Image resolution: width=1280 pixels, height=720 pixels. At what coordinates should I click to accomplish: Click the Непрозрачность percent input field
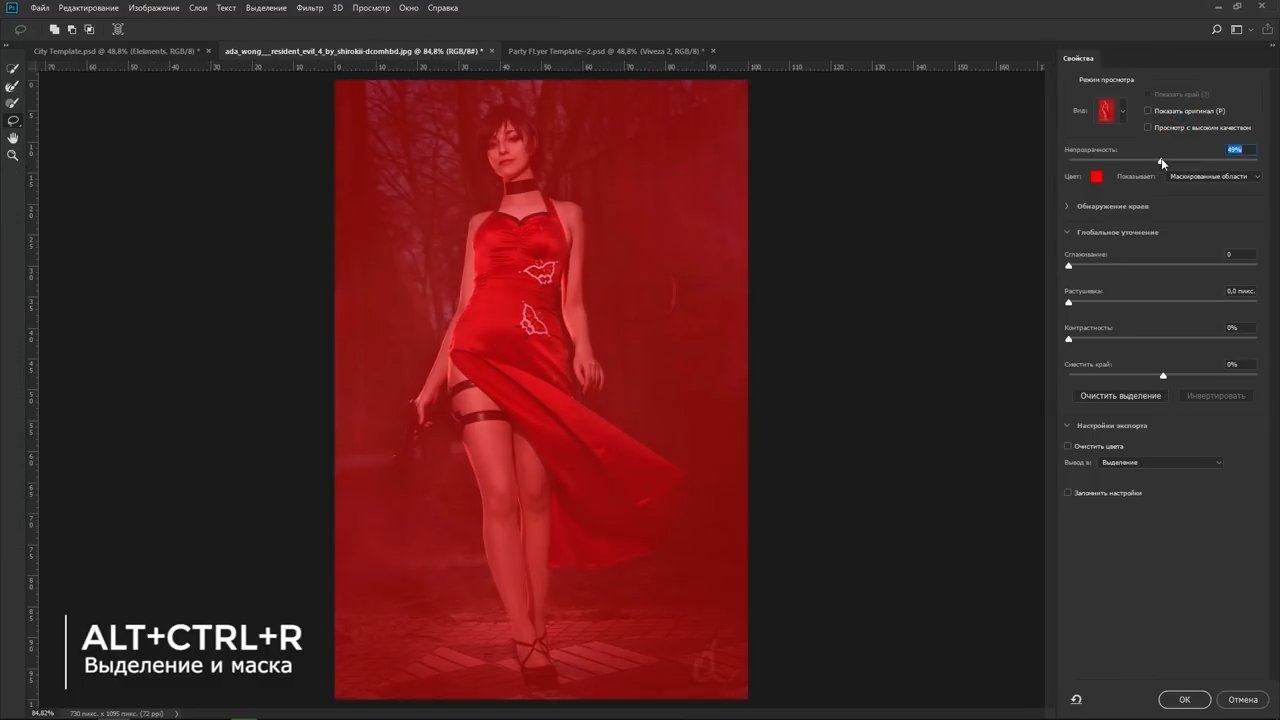1241,150
